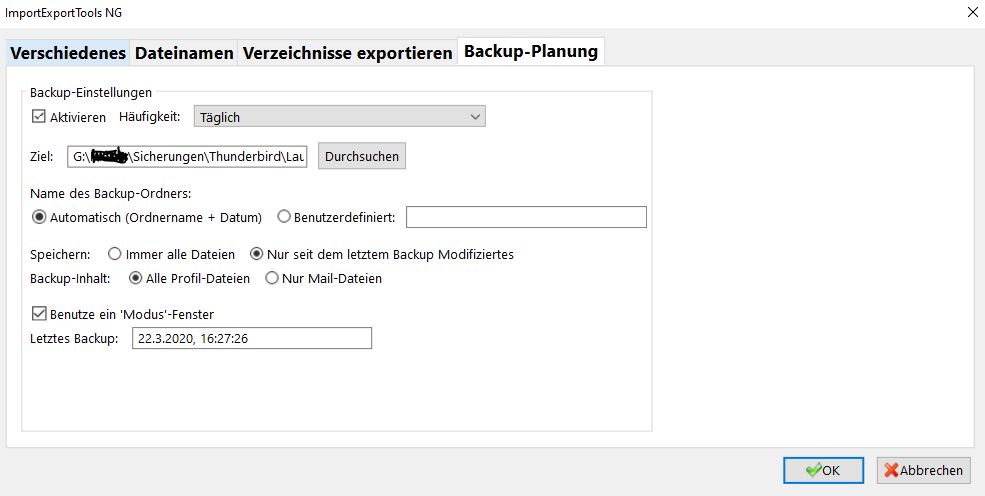Select the Backup-Planung tab
The image size is (985, 496).
click(x=531, y=51)
